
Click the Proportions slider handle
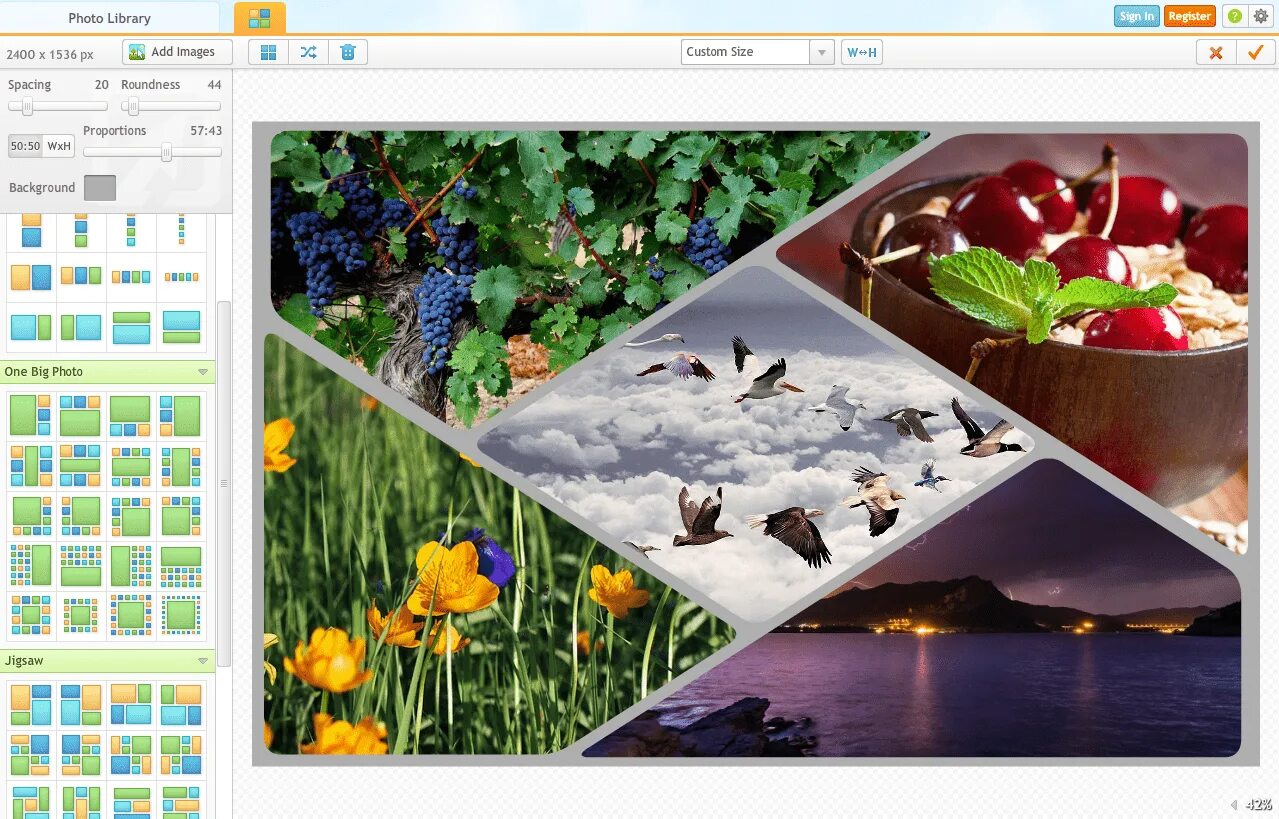pyautogui.click(x=166, y=153)
